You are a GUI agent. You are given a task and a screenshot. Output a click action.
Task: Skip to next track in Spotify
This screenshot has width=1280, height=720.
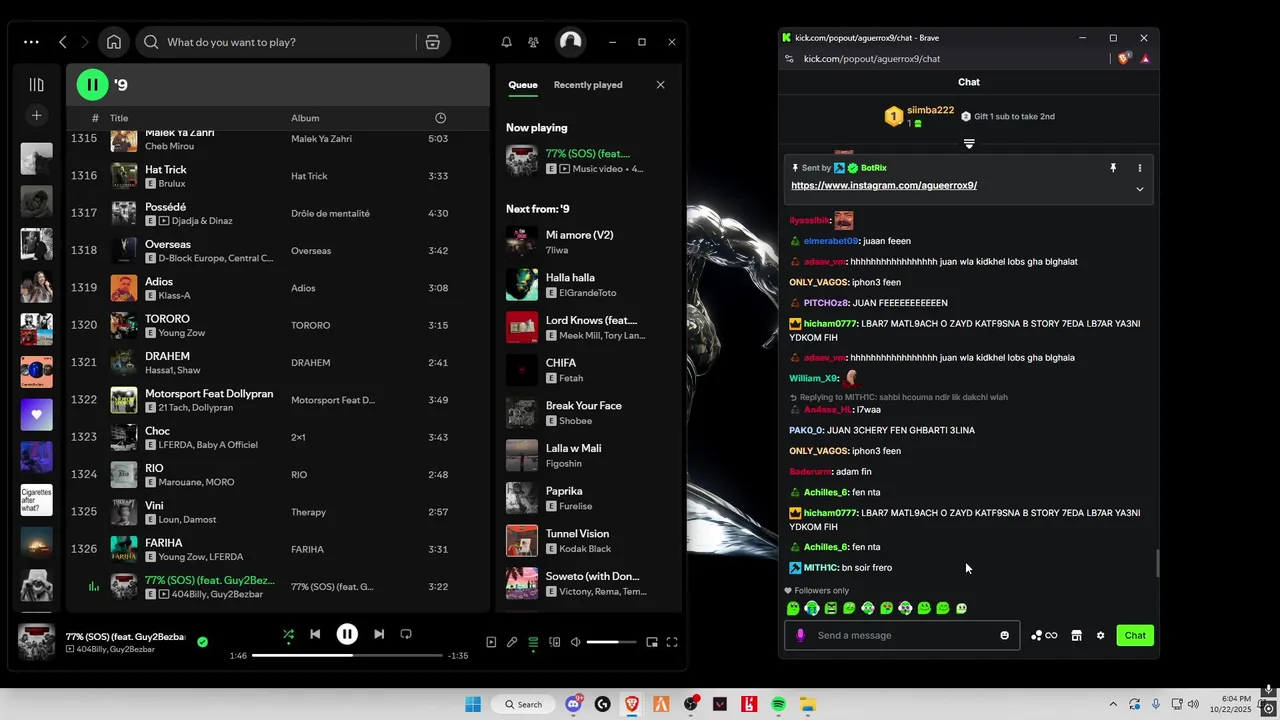[379, 634]
